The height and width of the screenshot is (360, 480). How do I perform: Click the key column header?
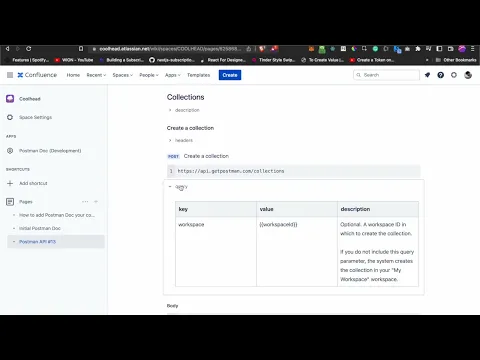point(216,209)
